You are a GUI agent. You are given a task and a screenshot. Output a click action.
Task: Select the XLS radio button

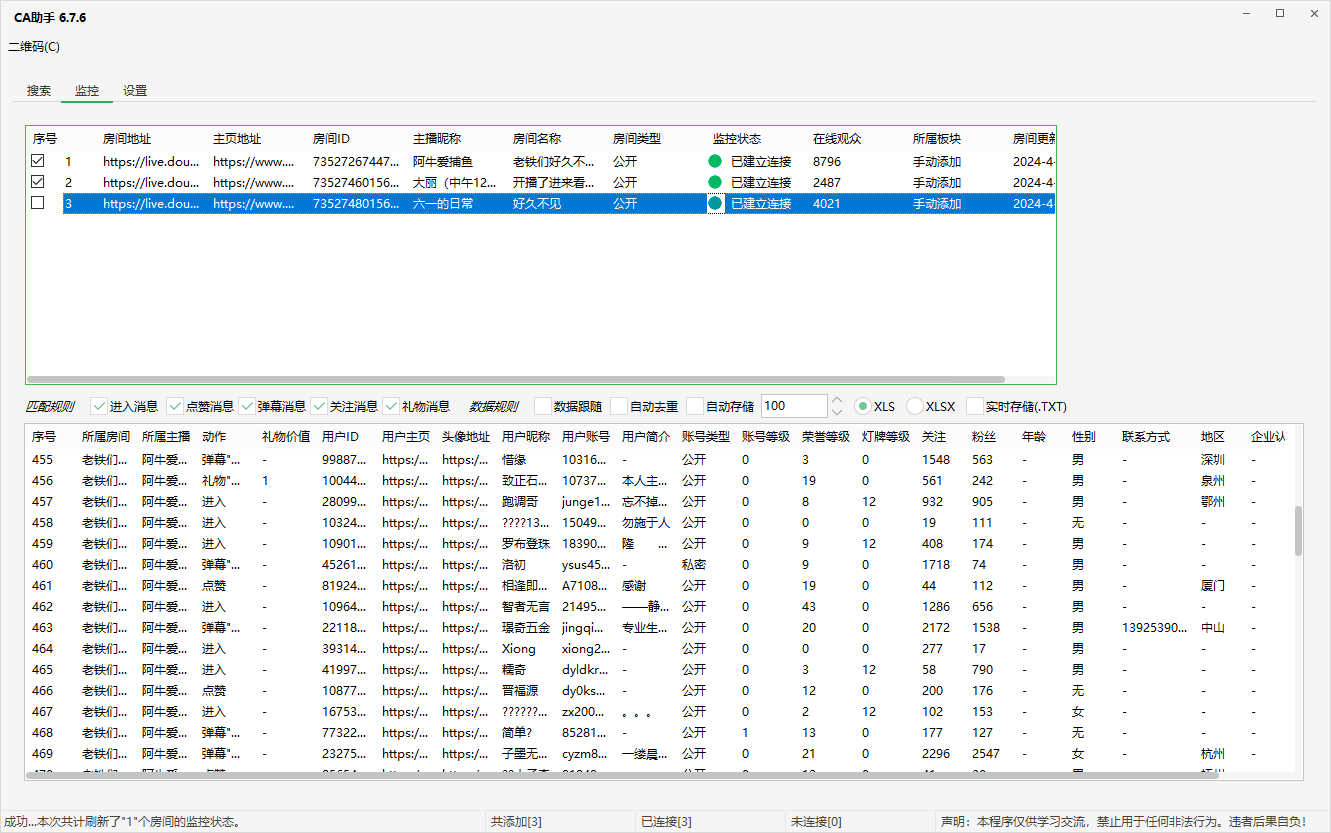click(x=863, y=406)
